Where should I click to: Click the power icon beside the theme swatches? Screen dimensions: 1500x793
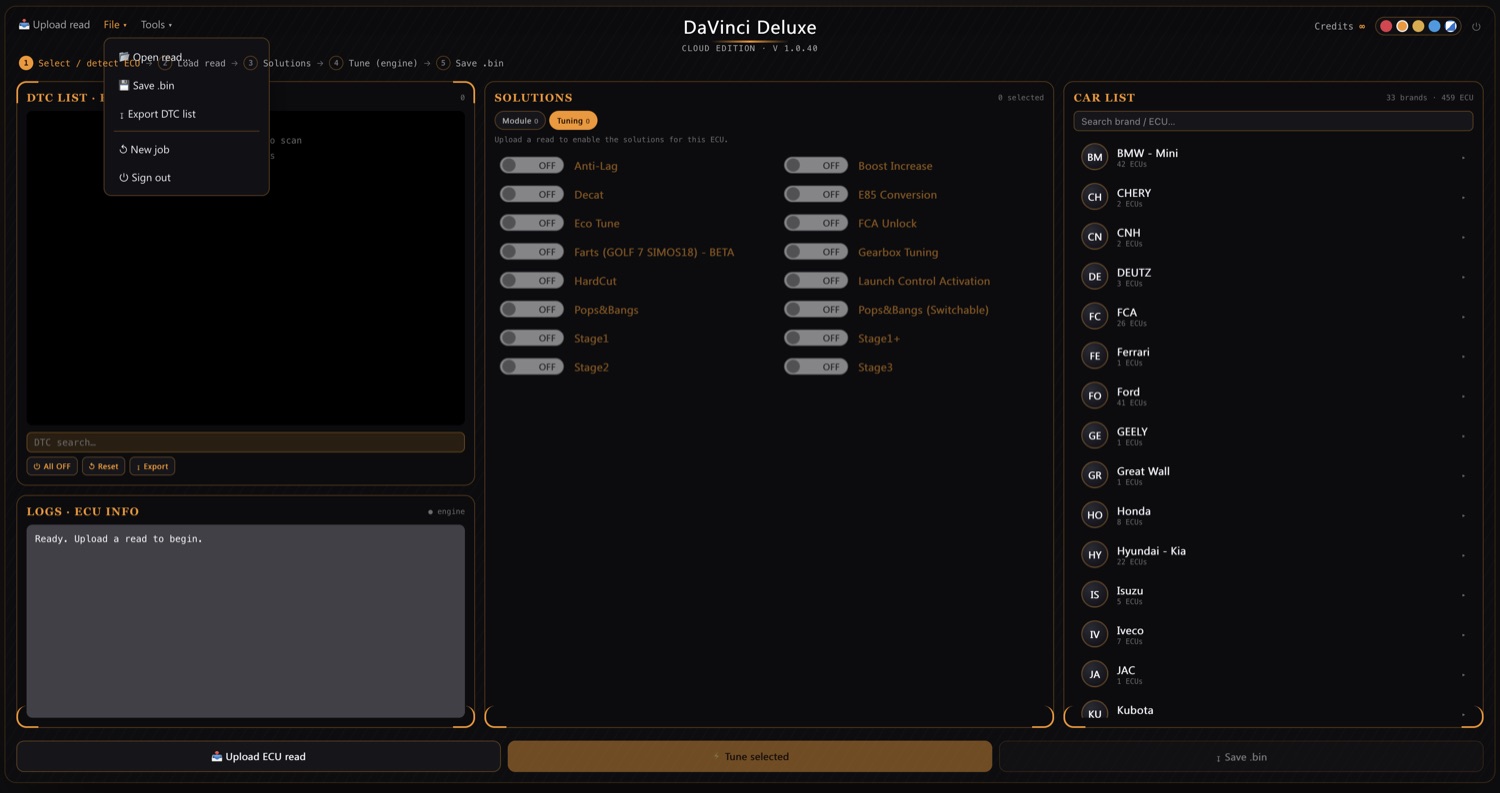click(x=1476, y=27)
